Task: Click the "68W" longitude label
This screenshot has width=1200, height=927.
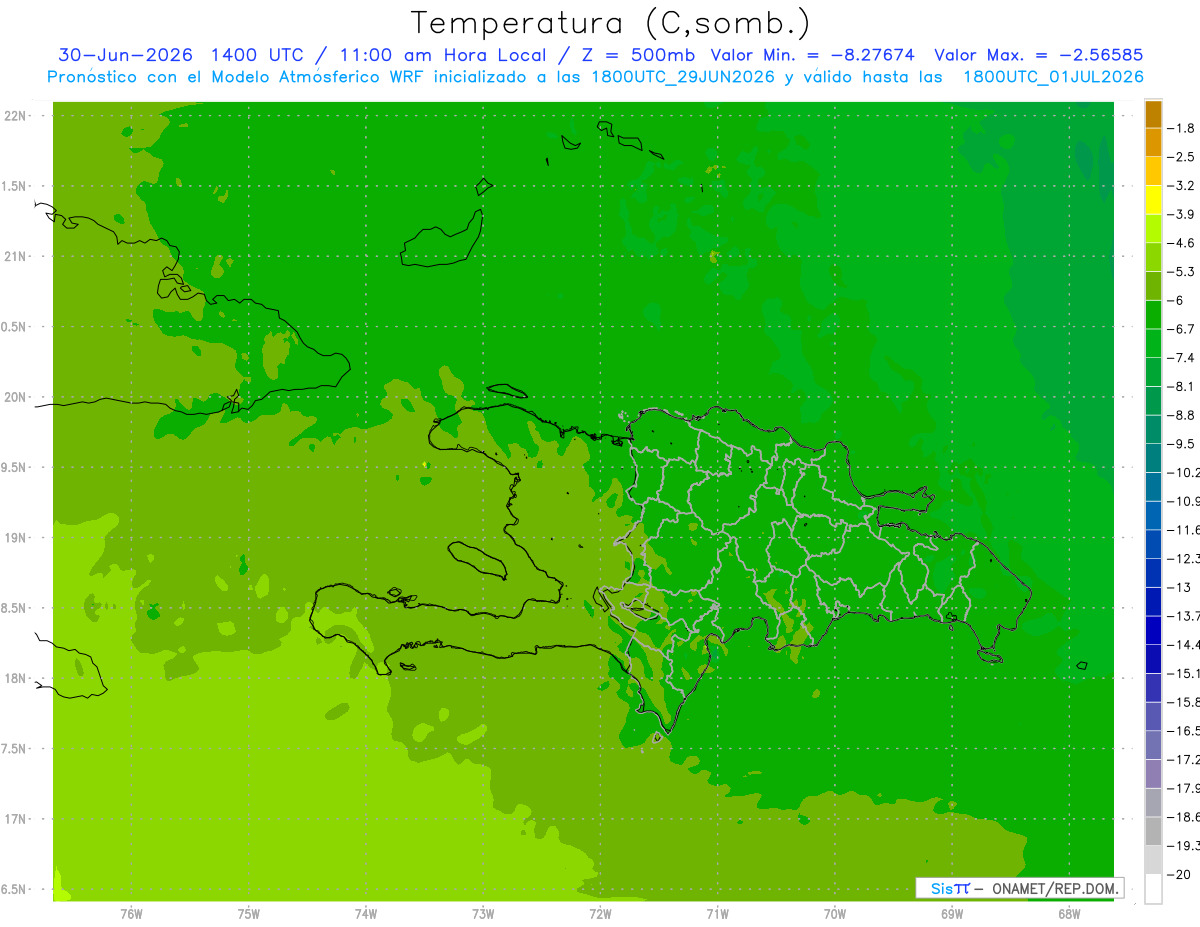Action: pos(1068,914)
